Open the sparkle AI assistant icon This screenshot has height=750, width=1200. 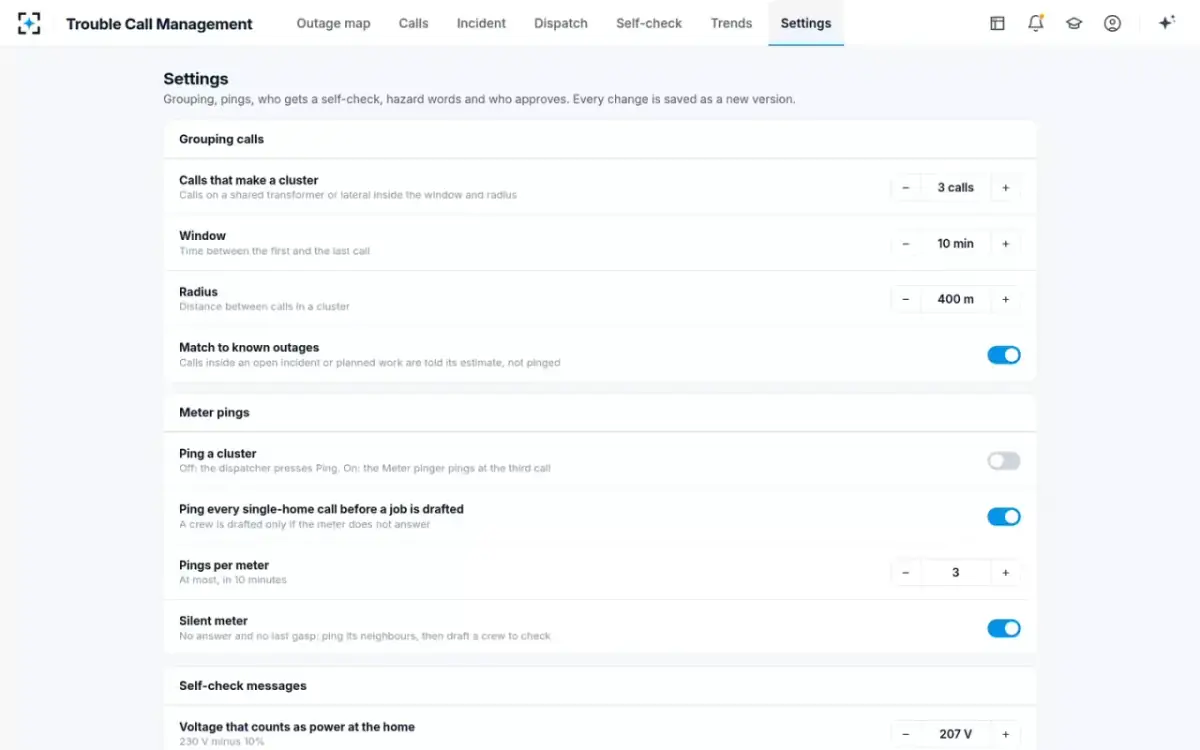tap(1166, 23)
